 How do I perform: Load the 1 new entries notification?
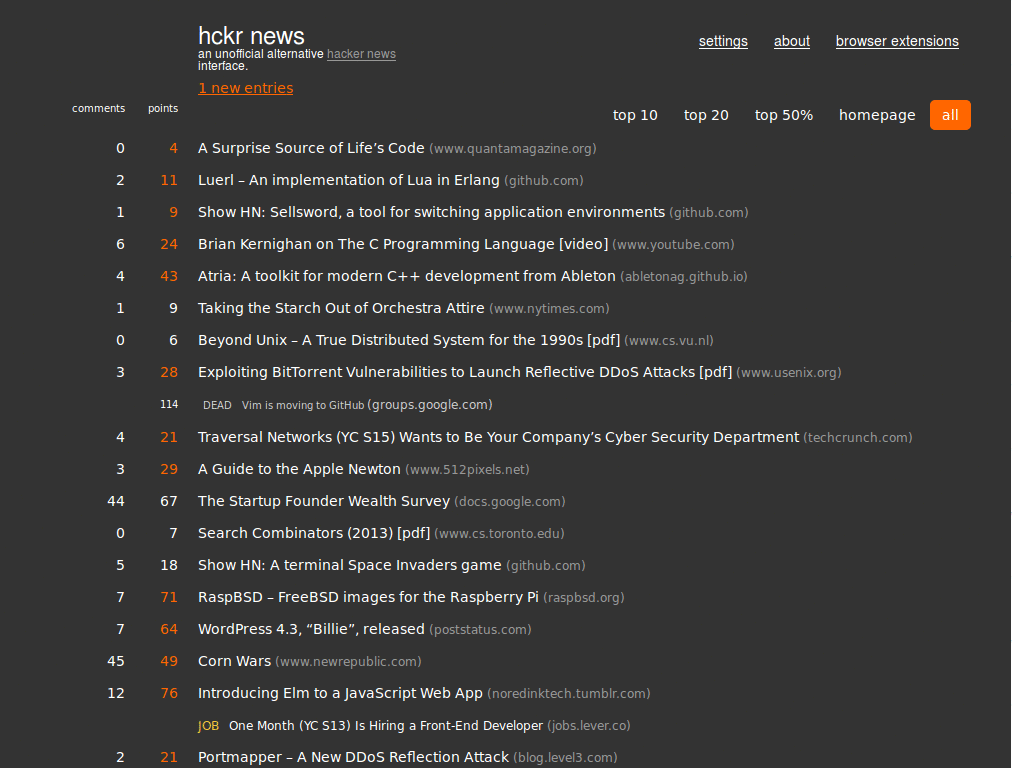coord(245,87)
